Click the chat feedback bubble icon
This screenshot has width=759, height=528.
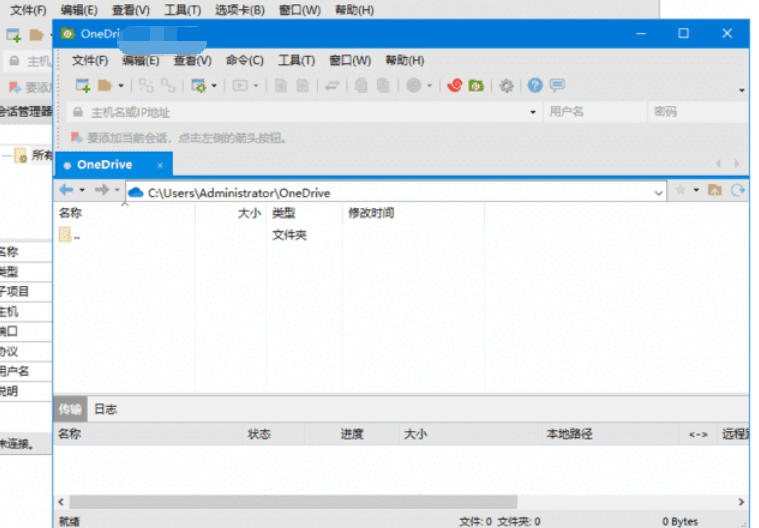[557, 86]
